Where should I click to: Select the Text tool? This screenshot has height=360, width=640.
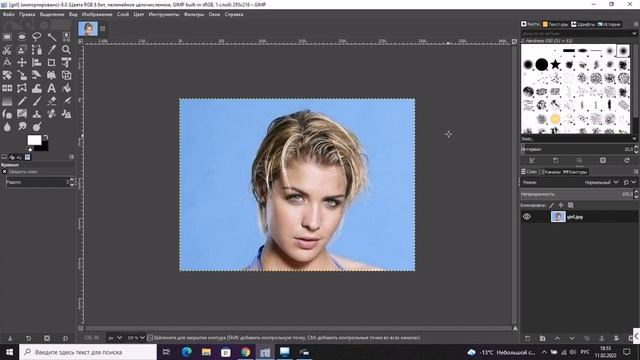tap(51, 88)
